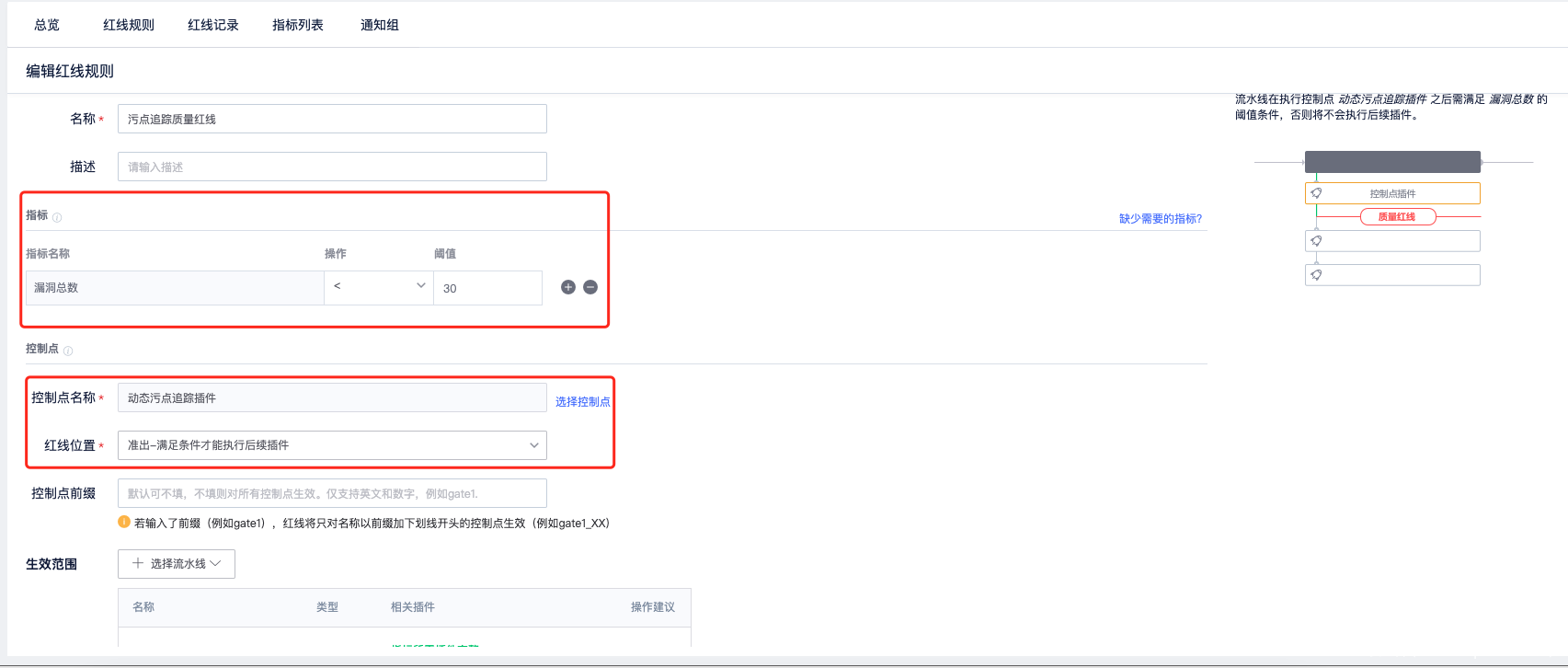Click the orange warning icon below prefix field
Screen dimensions: 1568x668
124,522
